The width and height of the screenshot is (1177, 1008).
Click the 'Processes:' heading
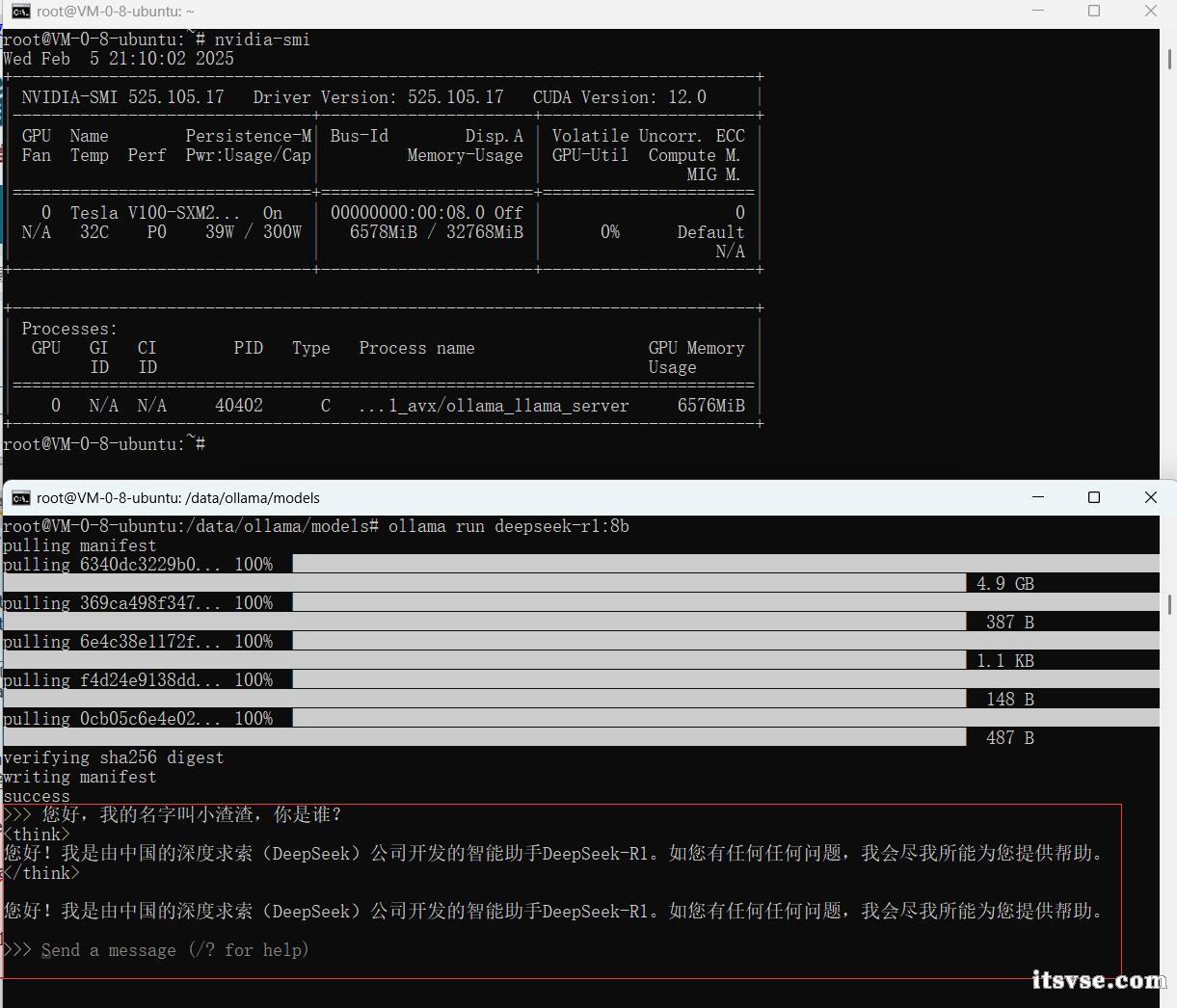pos(69,329)
